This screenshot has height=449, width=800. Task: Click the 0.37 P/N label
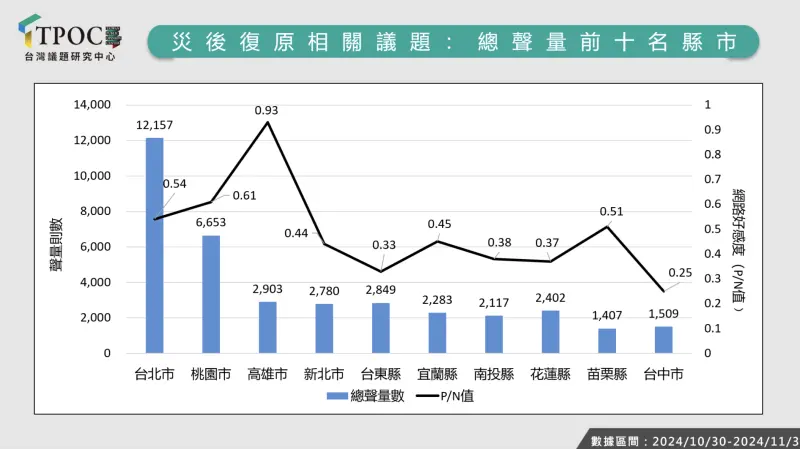coord(547,243)
